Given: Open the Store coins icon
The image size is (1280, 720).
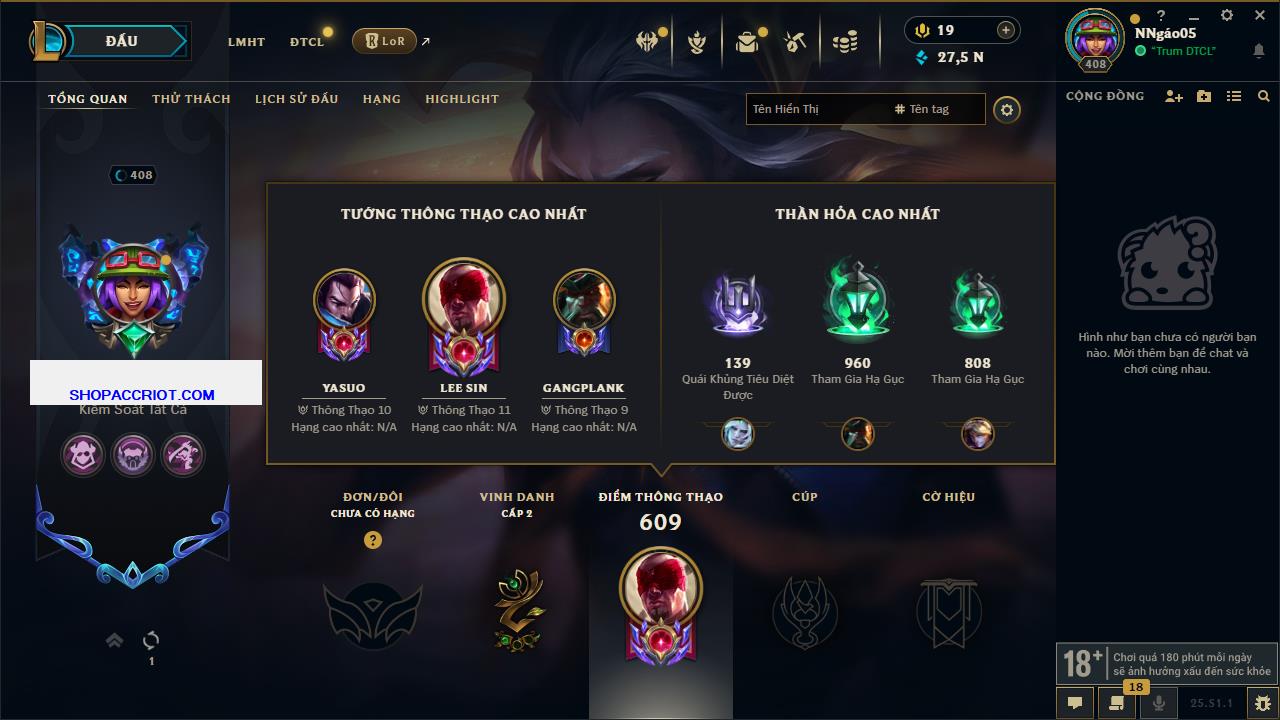Looking at the screenshot, I should (x=845, y=42).
